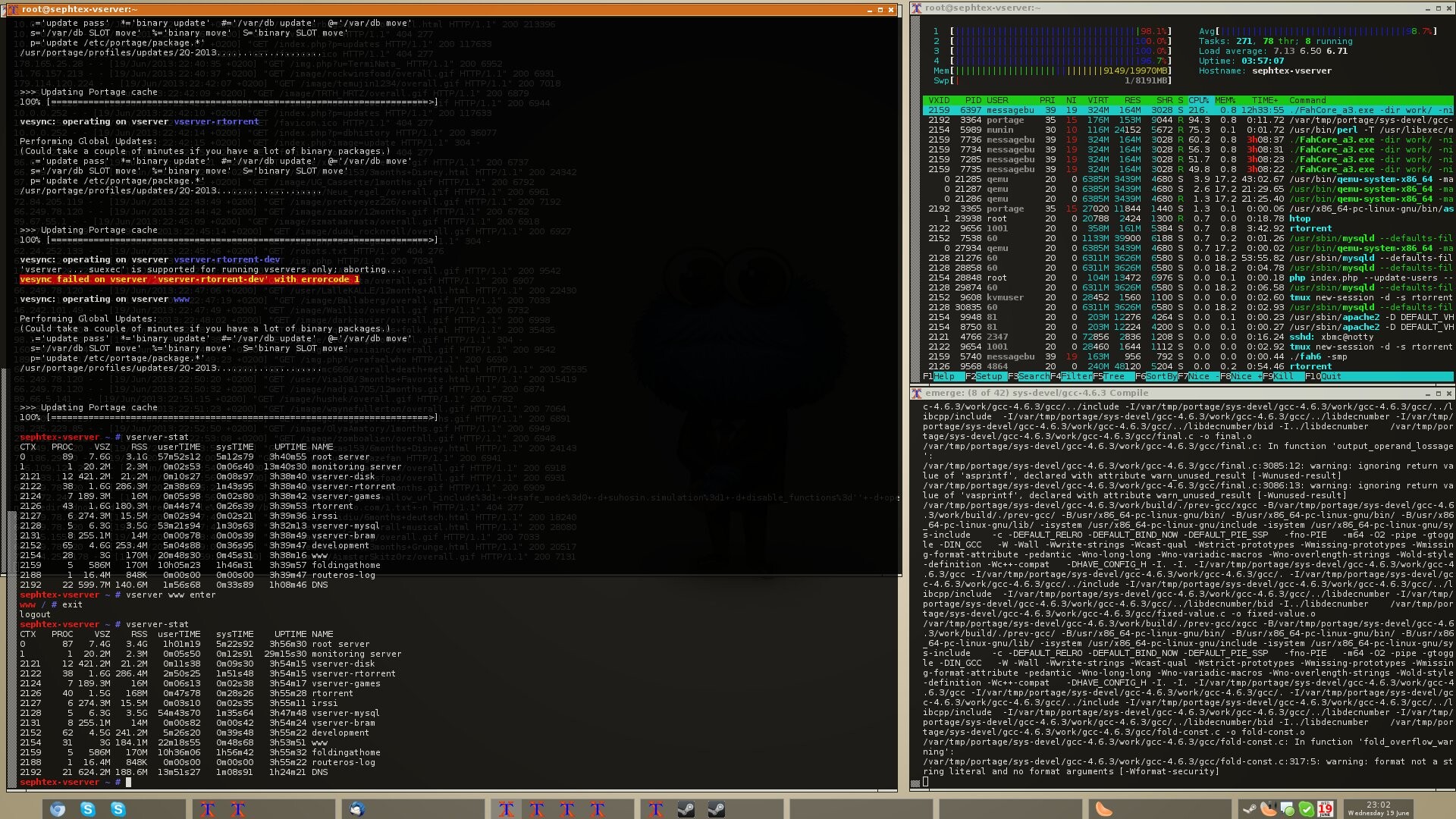This screenshot has height=819, width=1456.
Task: Open F2 Setup in htop
Action: coord(989,376)
